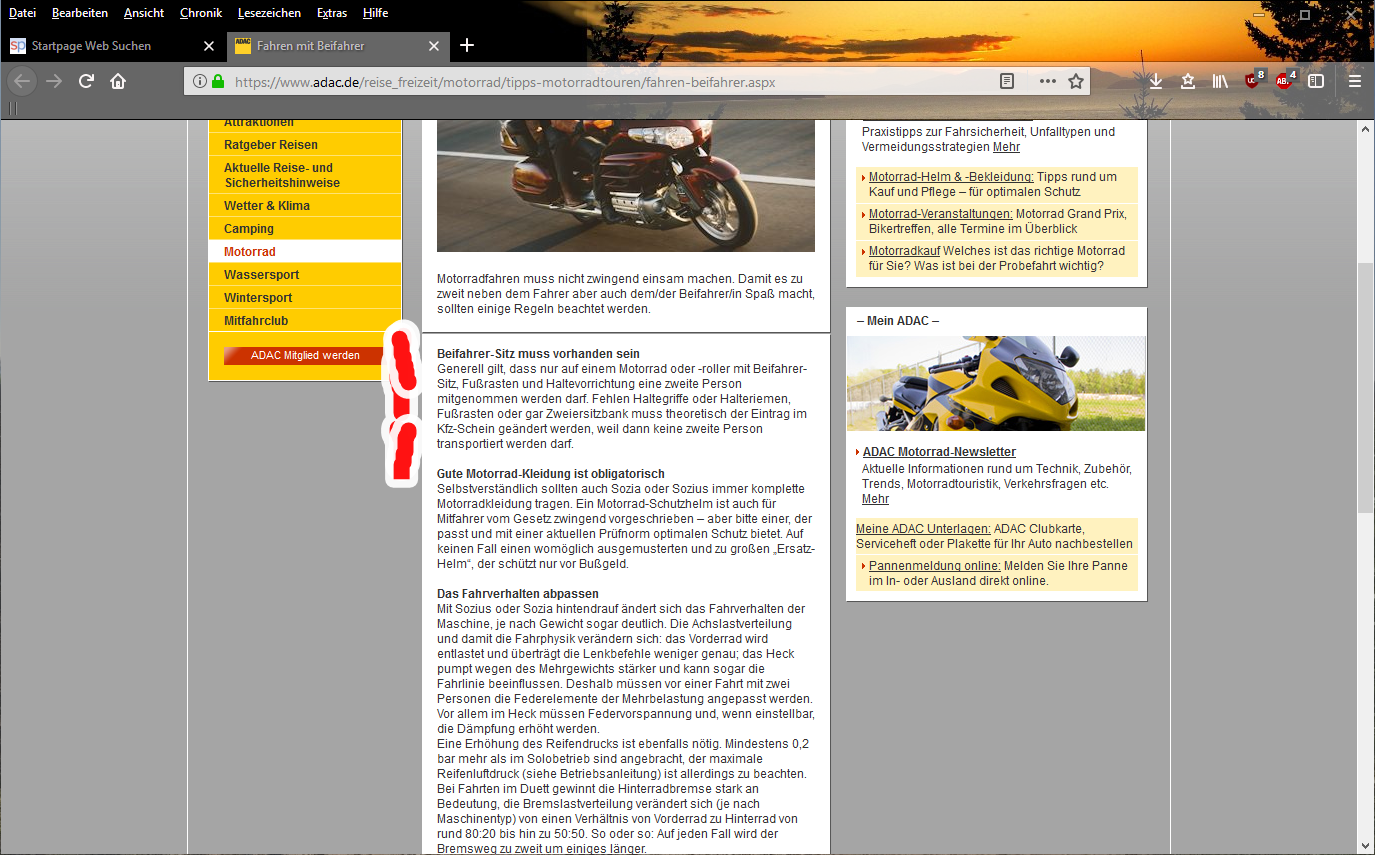Click the yellow motorcycle image under Mein ADAC
This screenshot has height=855, width=1375.
[996, 383]
